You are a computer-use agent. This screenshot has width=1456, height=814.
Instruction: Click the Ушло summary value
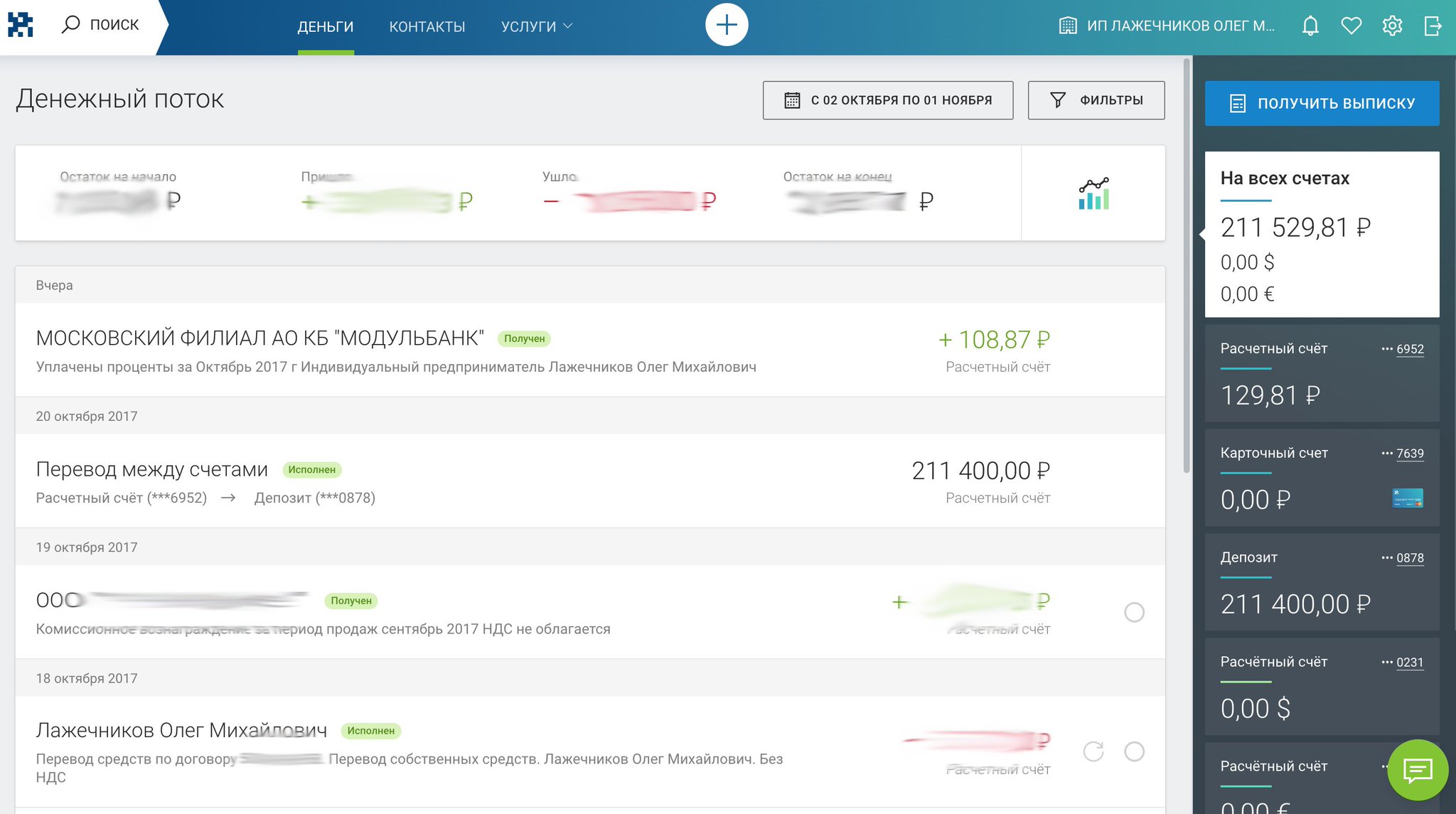pos(629,202)
